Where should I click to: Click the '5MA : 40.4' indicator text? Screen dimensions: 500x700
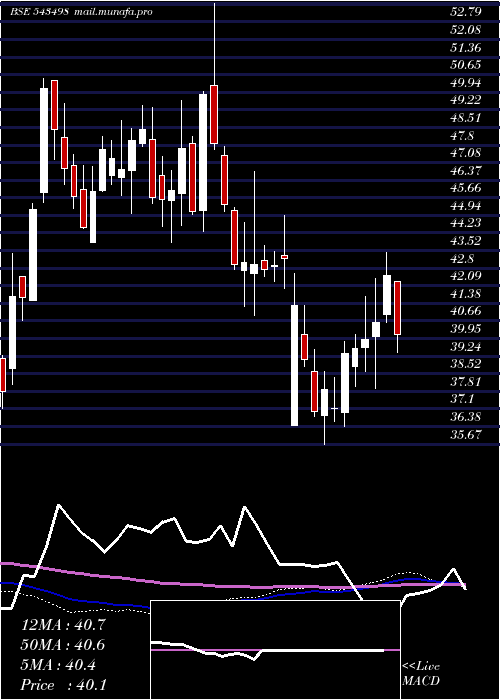[x=58, y=665]
